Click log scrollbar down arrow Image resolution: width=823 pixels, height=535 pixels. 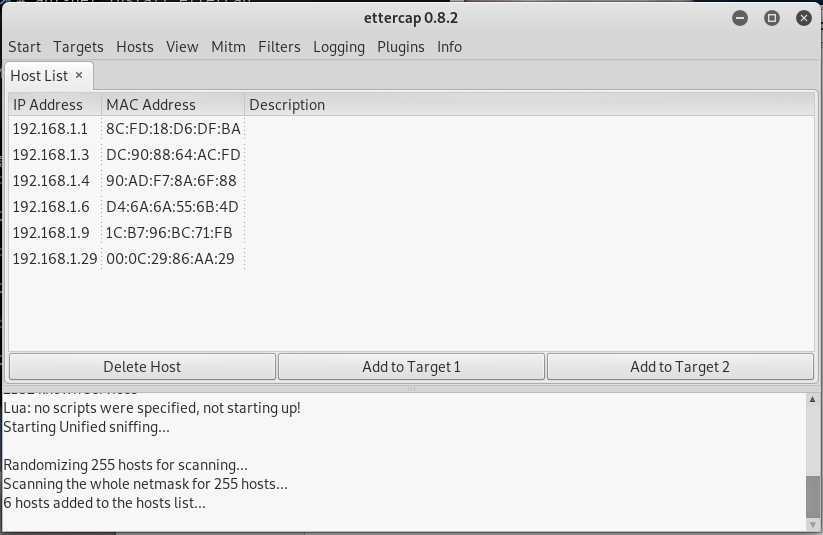[x=813, y=524]
